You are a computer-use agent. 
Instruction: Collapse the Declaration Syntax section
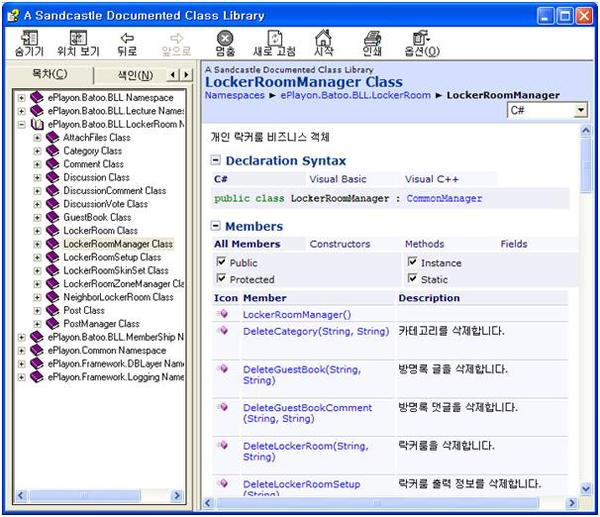pos(216,160)
